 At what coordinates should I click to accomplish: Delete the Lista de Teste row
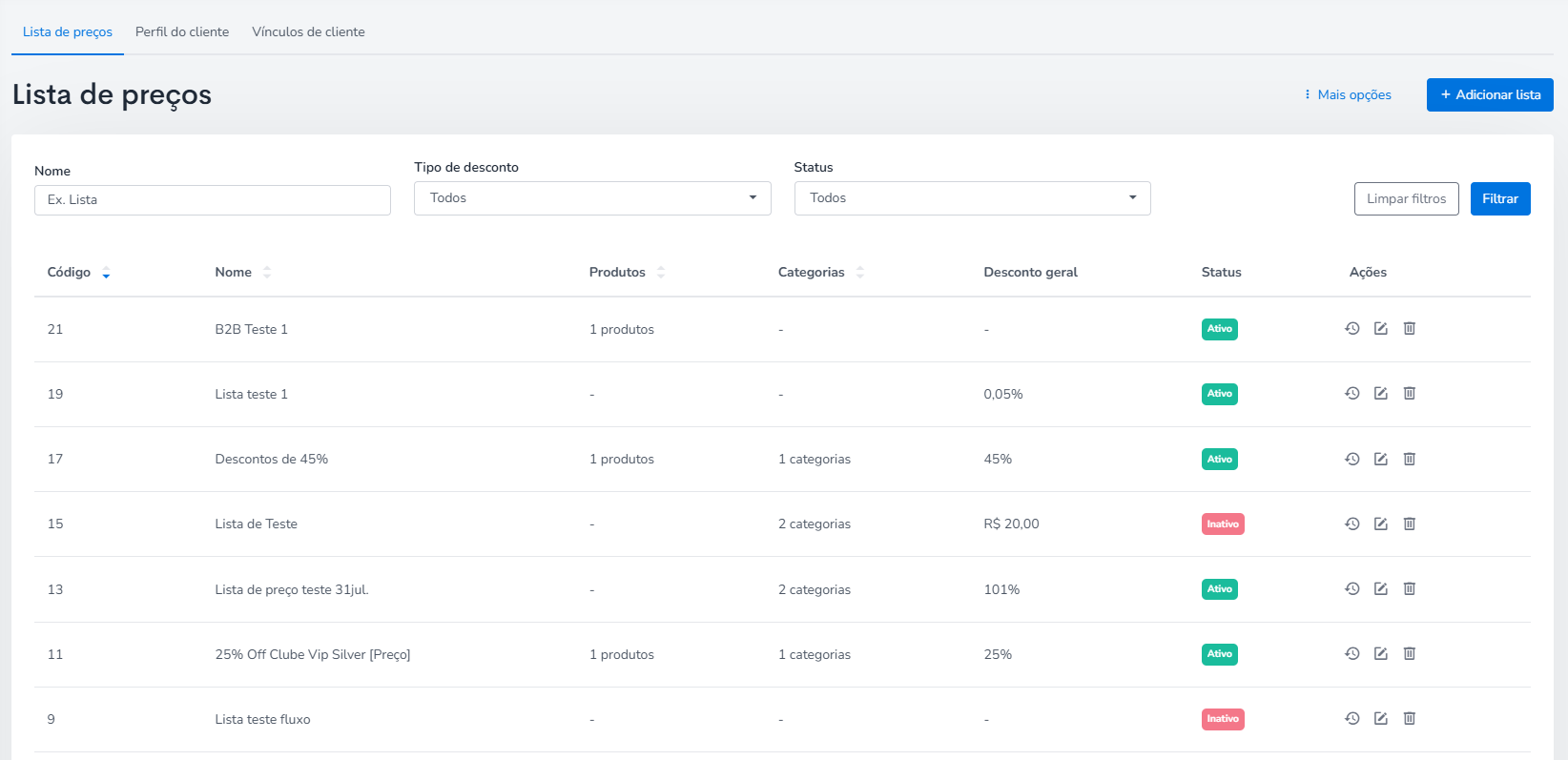pos(1410,524)
